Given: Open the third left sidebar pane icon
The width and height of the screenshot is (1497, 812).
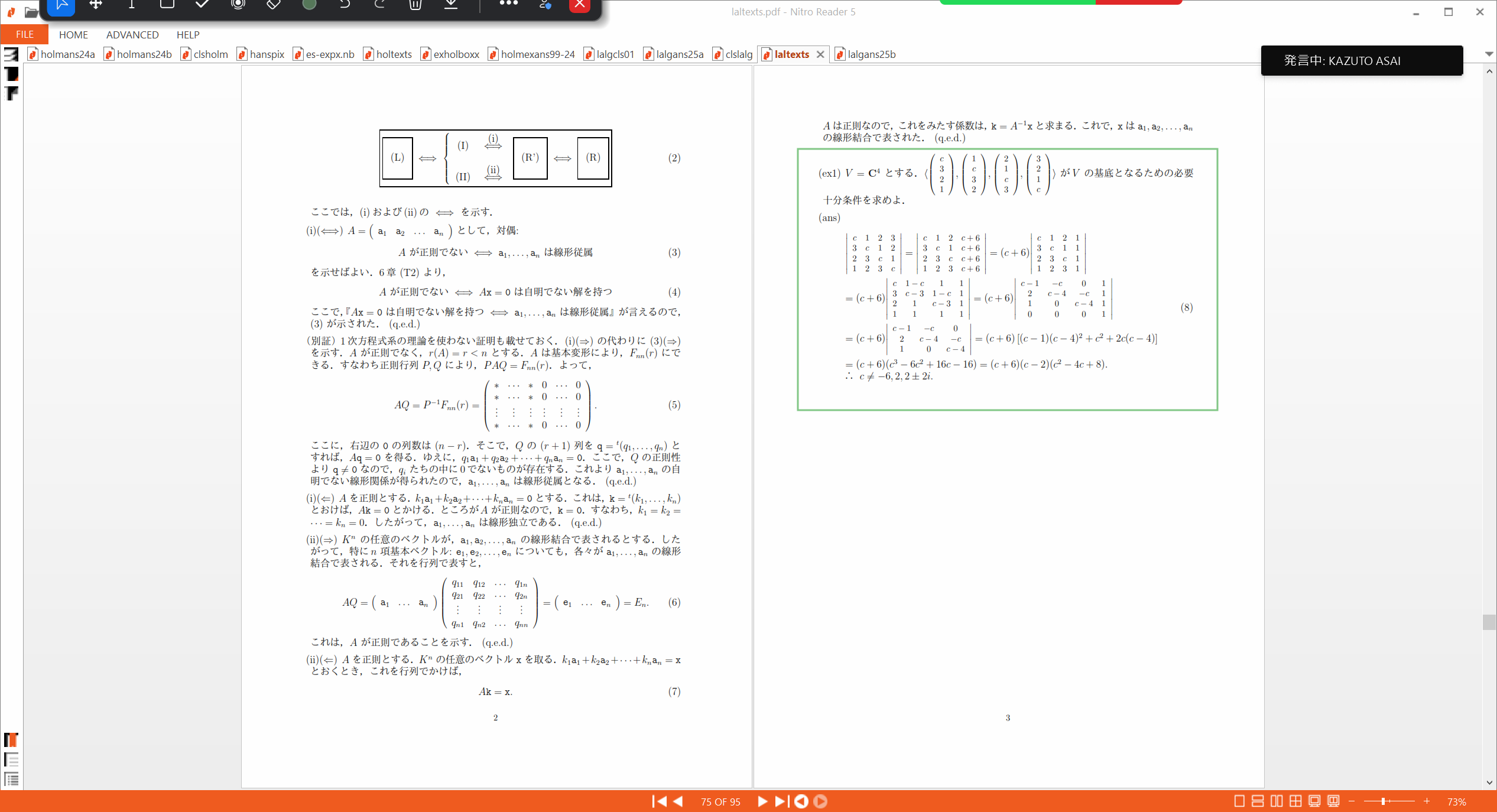Looking at the screenshot, I should [x=11, y=93].
